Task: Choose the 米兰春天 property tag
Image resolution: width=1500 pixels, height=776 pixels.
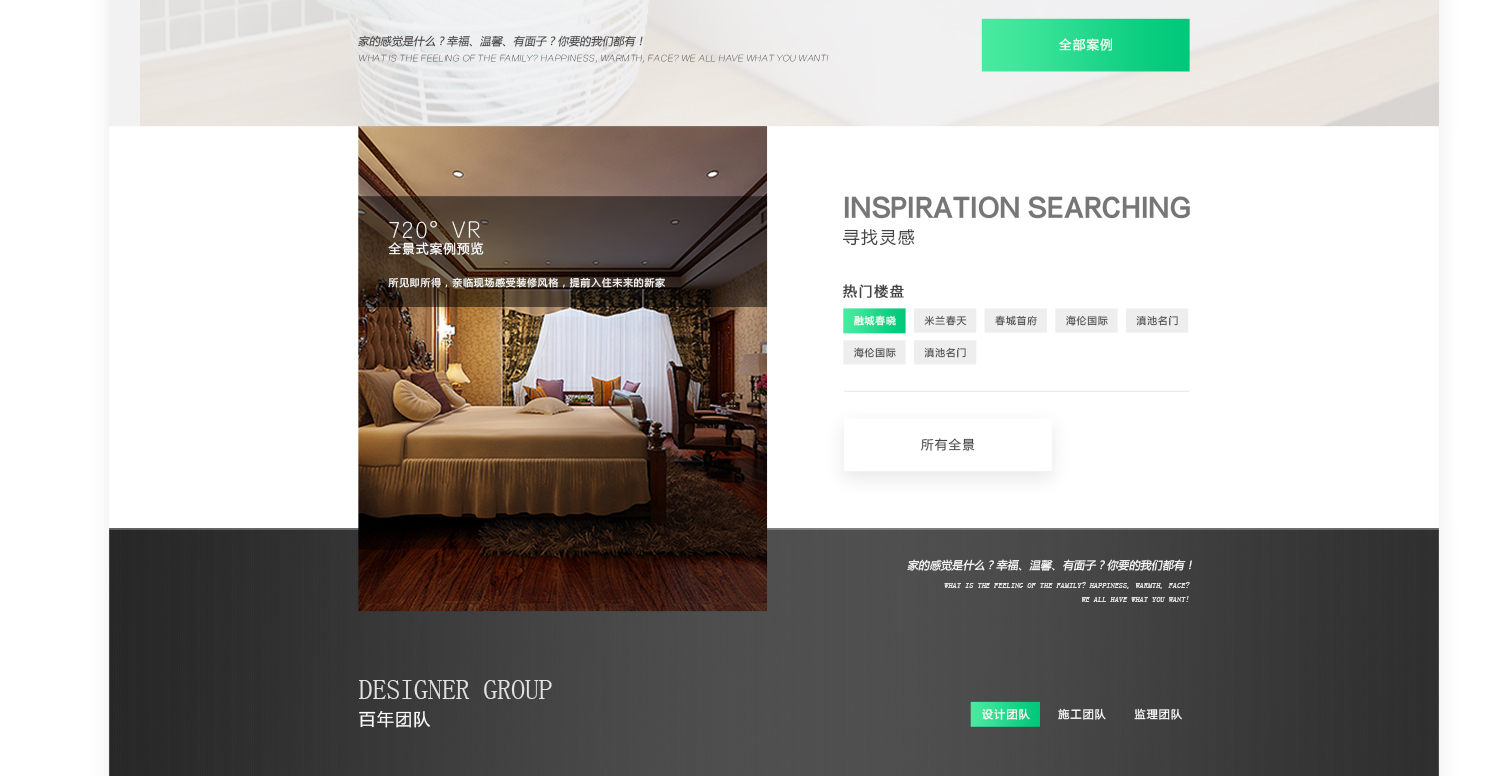Action: (x=945, y=321)
